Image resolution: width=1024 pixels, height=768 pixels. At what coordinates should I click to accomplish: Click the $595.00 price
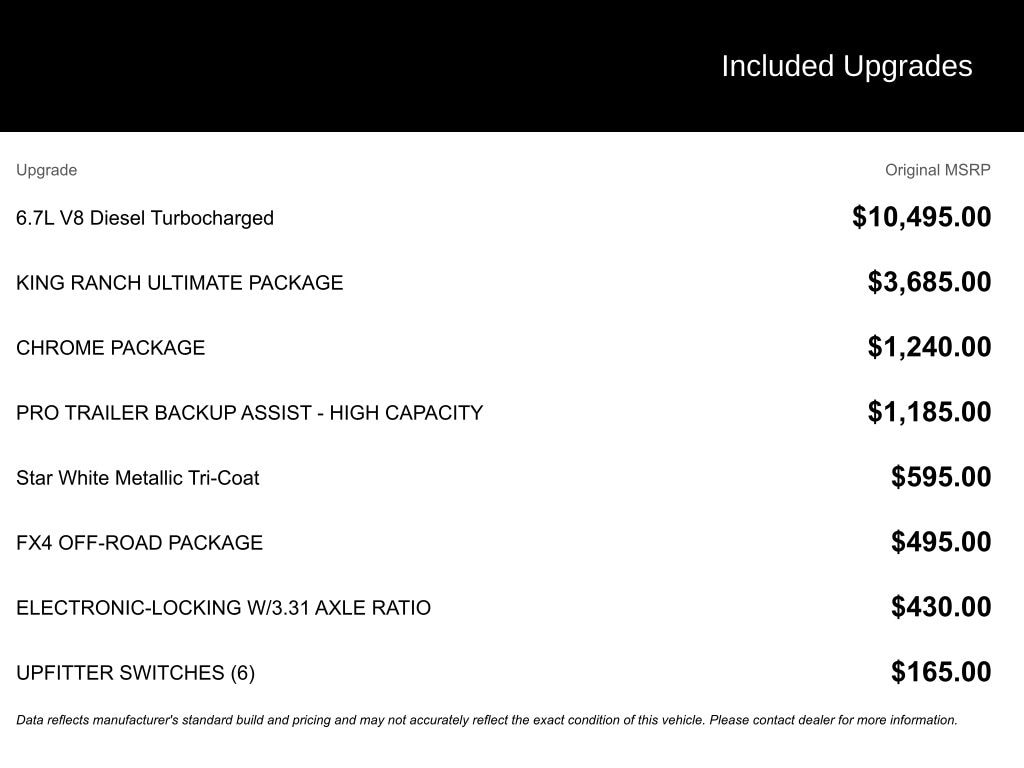[x=941, y=477]
